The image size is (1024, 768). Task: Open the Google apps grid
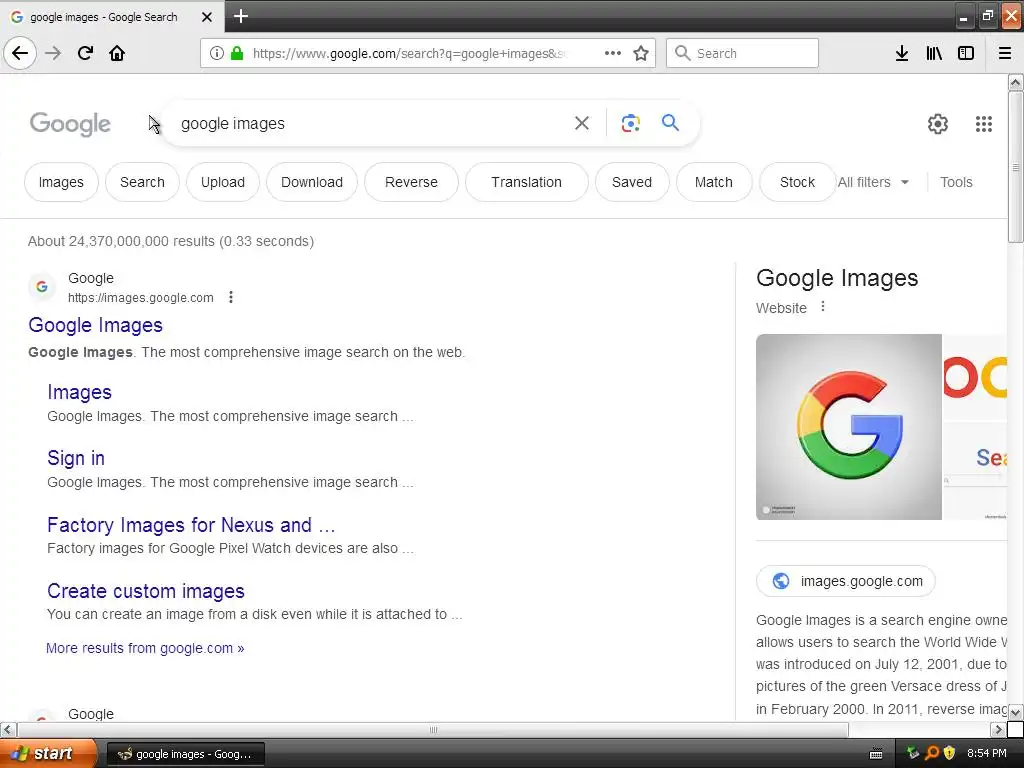pyautogui.click(x=984, y=123)
